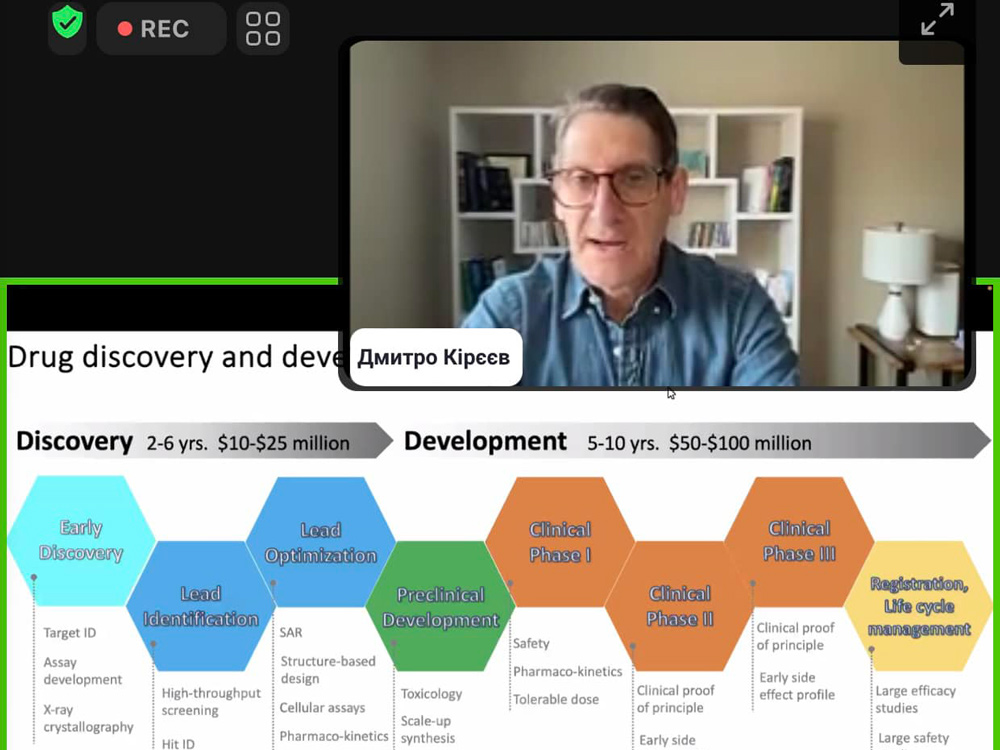The width and height of the screenshot is (1000, 750).
Task: Click the Early Discovery hexagon
Action: (x=80, y=541)
